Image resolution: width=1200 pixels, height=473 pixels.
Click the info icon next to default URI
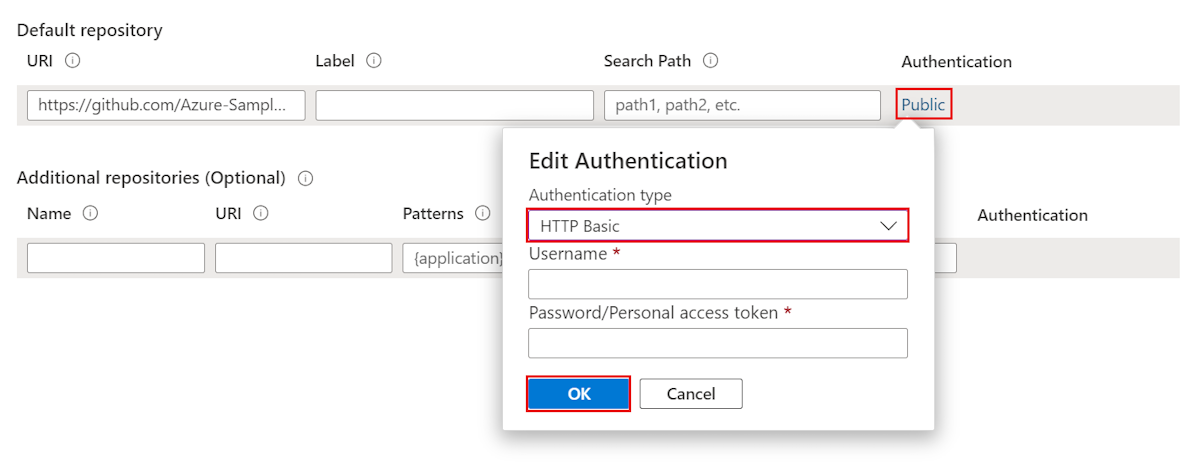point(73,61)
